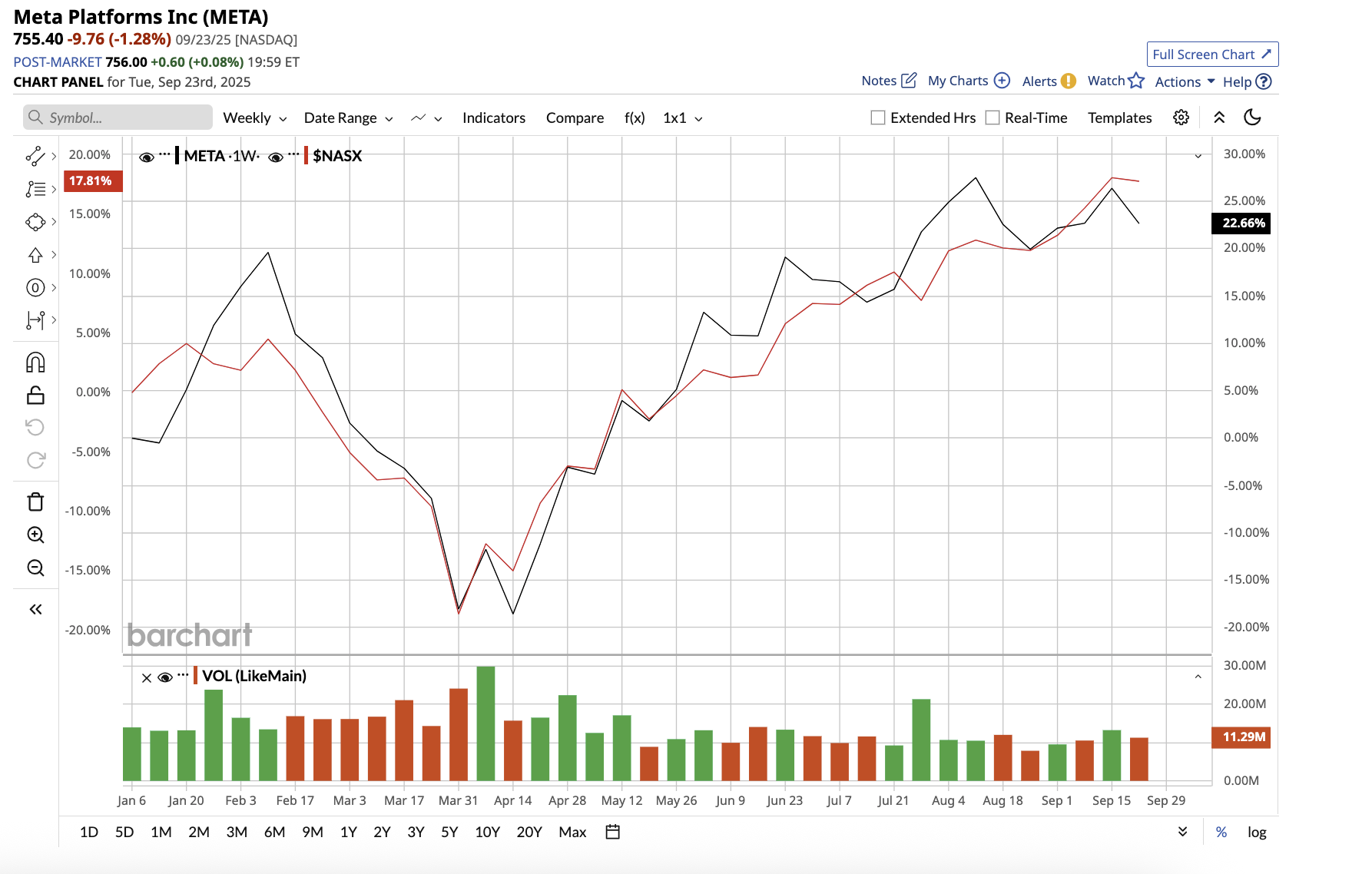
Task: Open Templates menu
Action: coord(1119,118)
